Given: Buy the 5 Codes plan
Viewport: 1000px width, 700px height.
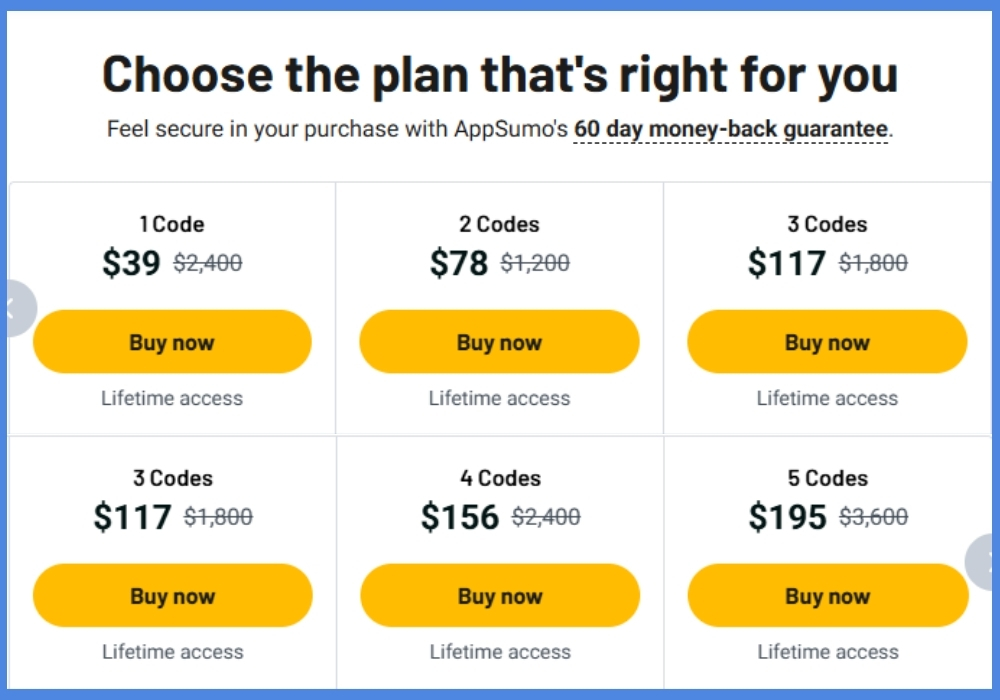Looking at the screenshot, I should 827,596.
